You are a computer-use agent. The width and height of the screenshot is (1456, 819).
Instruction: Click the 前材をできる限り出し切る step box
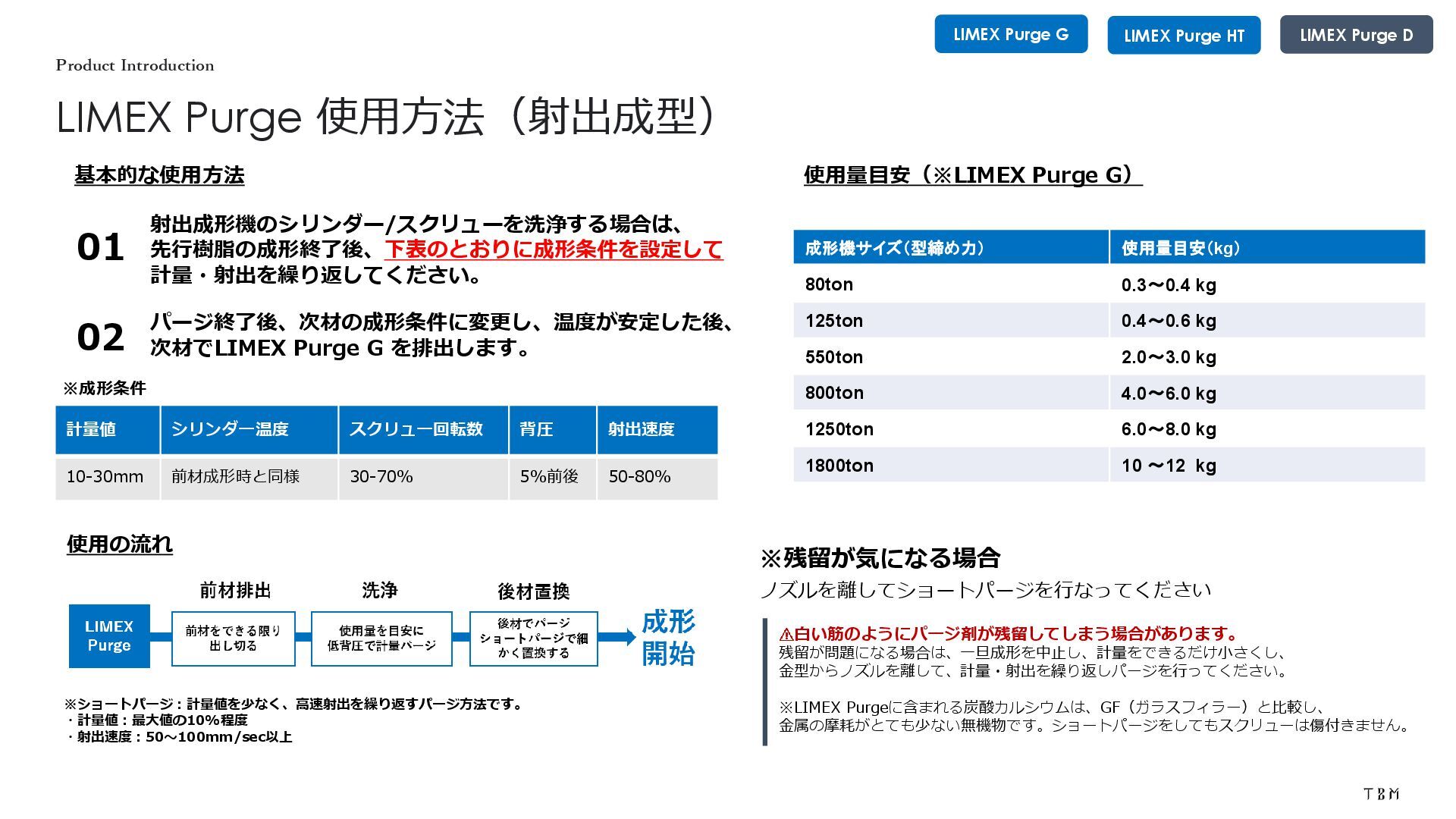(234, 639)
